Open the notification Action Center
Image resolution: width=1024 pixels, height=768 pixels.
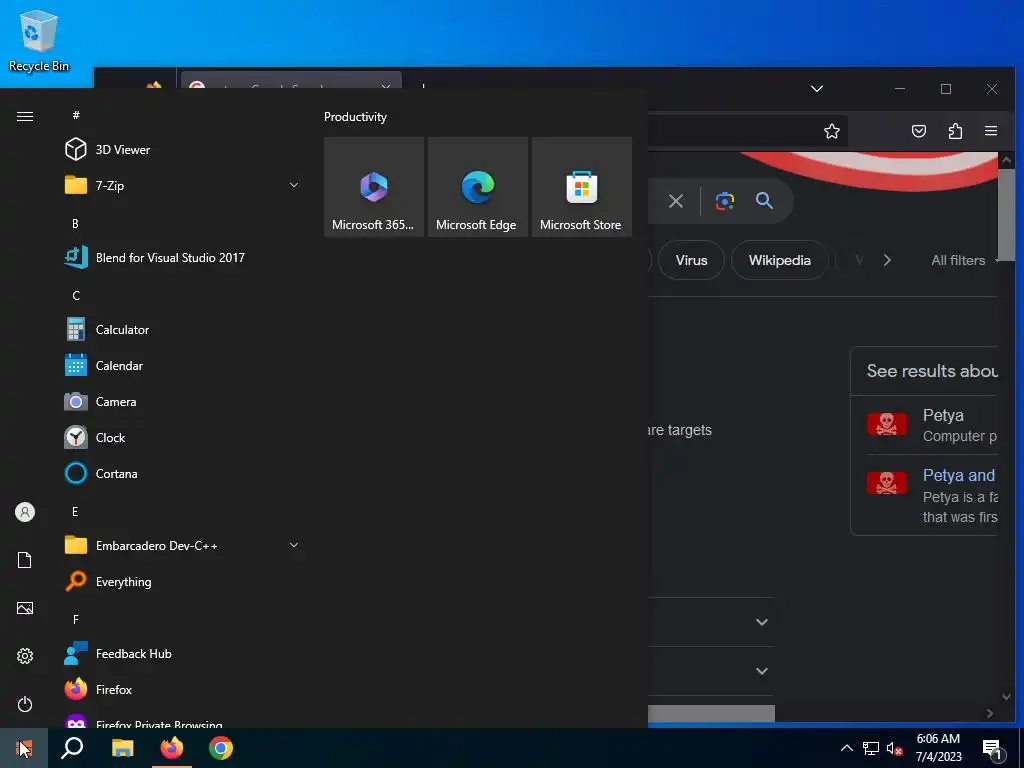pyautogui.click(x=993, y=748)
